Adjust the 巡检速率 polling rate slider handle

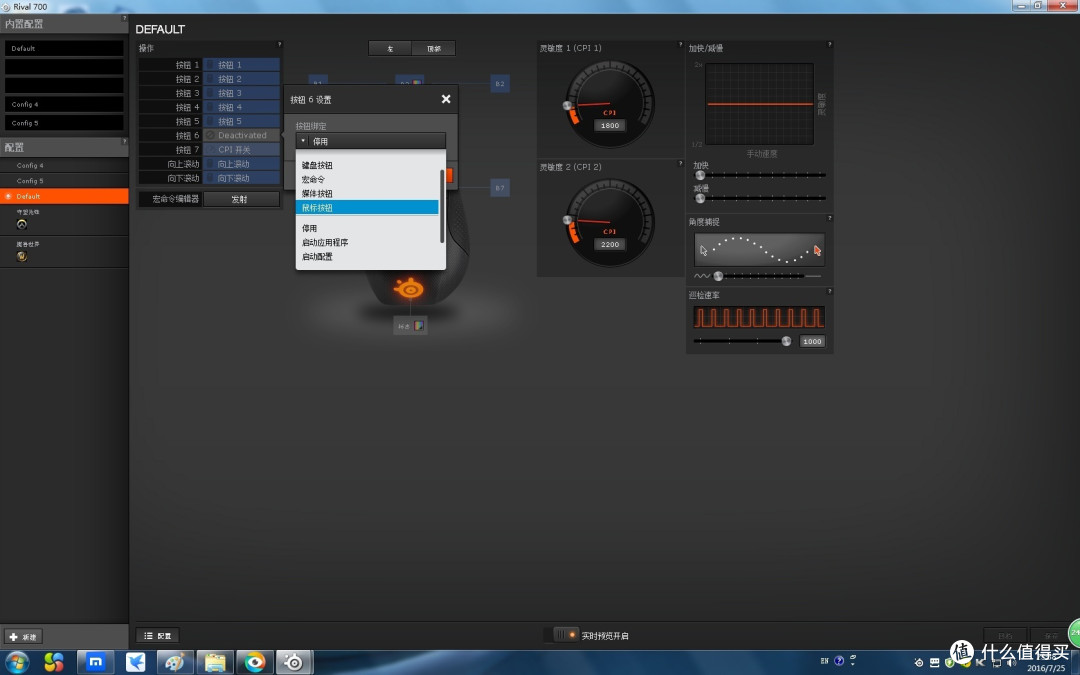[786, 341]
